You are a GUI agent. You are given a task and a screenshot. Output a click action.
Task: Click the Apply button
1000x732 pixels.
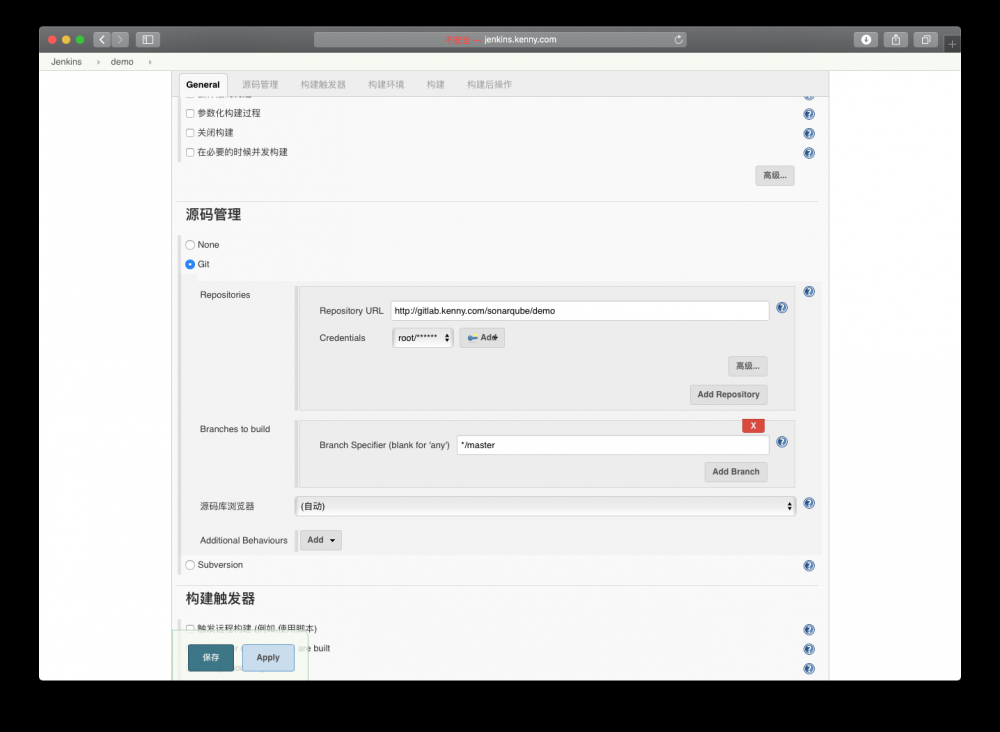[267, 657]
